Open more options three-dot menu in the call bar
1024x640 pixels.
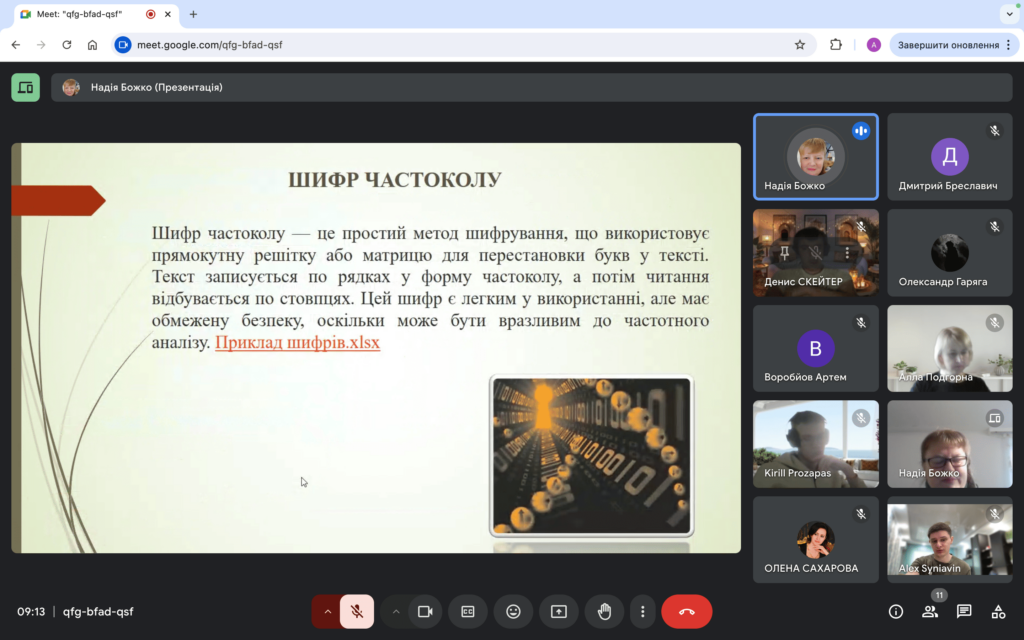pos(643,612)
